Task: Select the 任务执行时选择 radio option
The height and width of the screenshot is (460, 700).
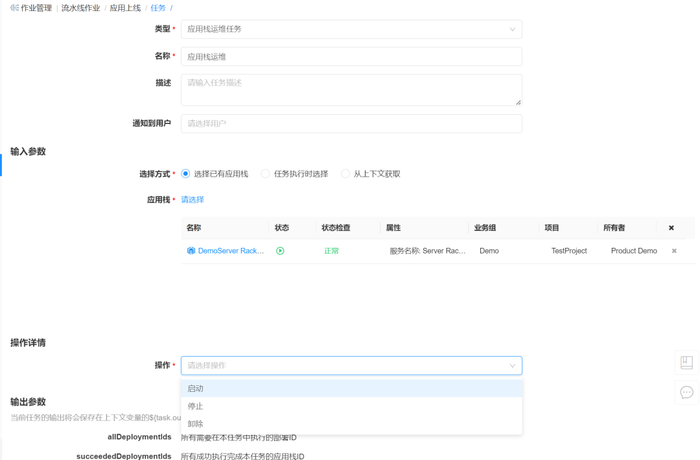Action: click(266, 174)
